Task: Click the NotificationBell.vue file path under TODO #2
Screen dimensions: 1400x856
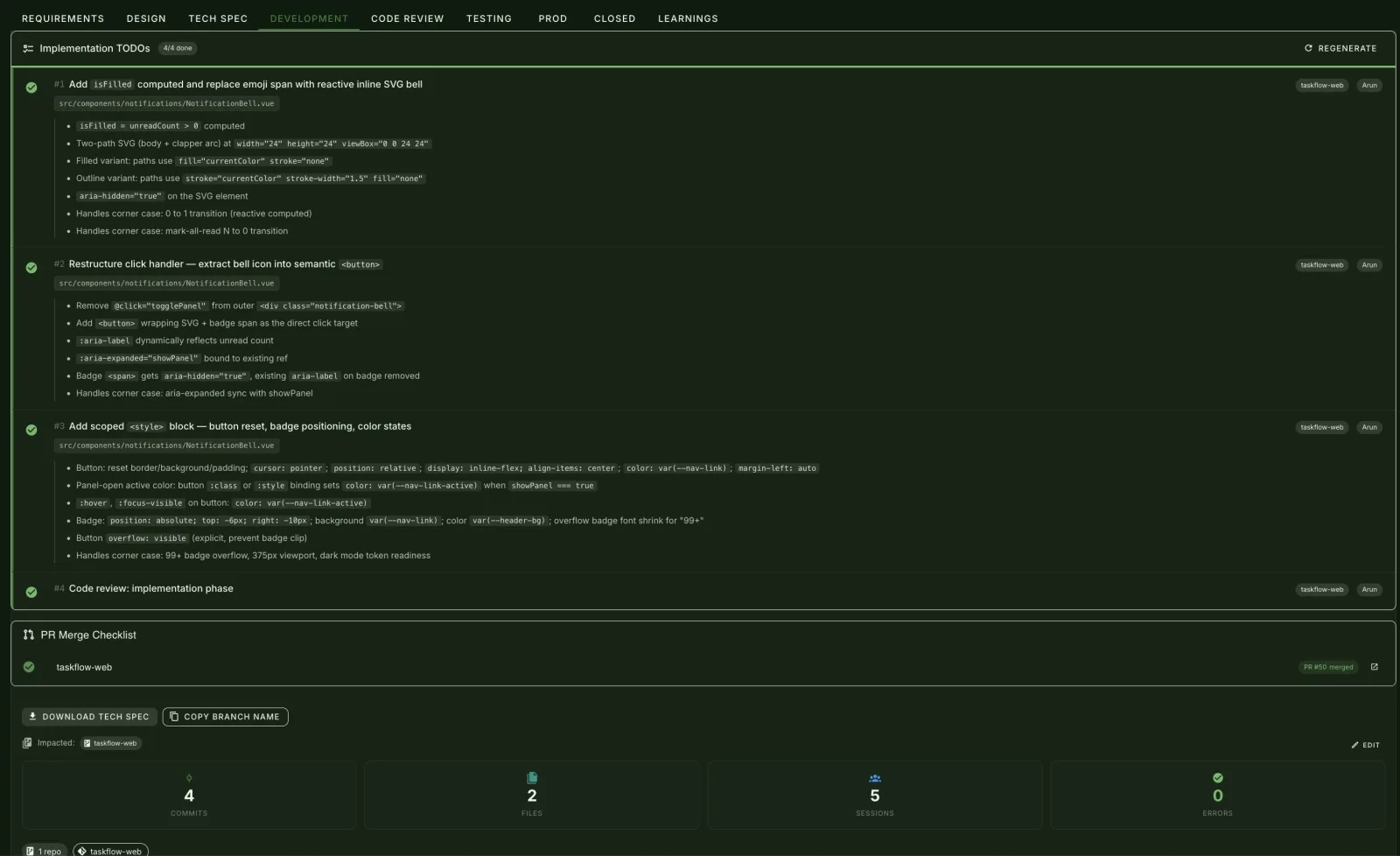Action: pyautogui.click(x=166, y=283)
